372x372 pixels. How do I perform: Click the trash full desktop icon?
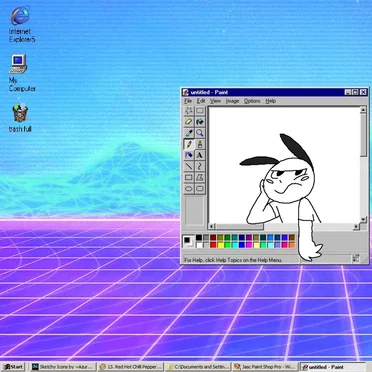click(20, 117)
